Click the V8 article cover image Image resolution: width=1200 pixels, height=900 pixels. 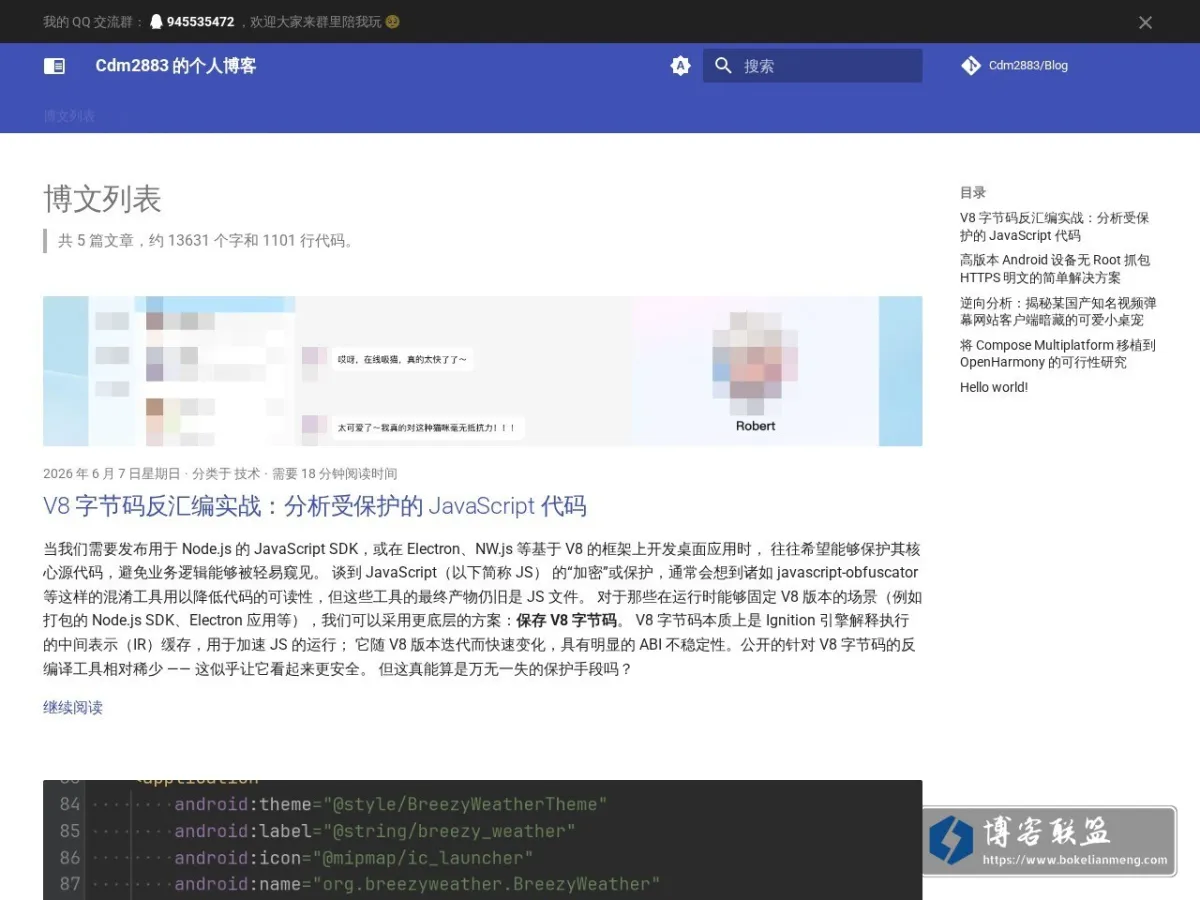click(x=482, y=371)
